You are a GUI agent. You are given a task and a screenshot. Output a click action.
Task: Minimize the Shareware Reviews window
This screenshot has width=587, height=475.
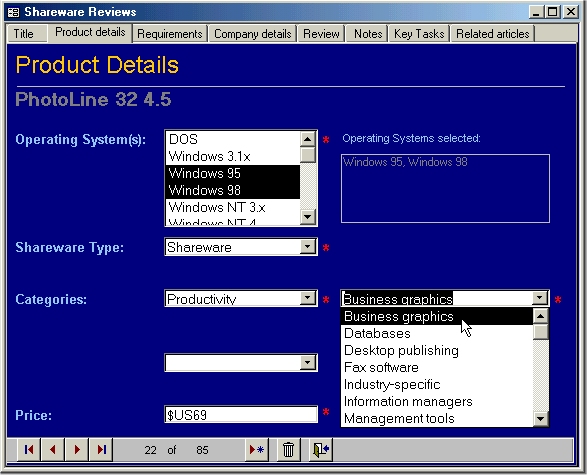(536, 12)
